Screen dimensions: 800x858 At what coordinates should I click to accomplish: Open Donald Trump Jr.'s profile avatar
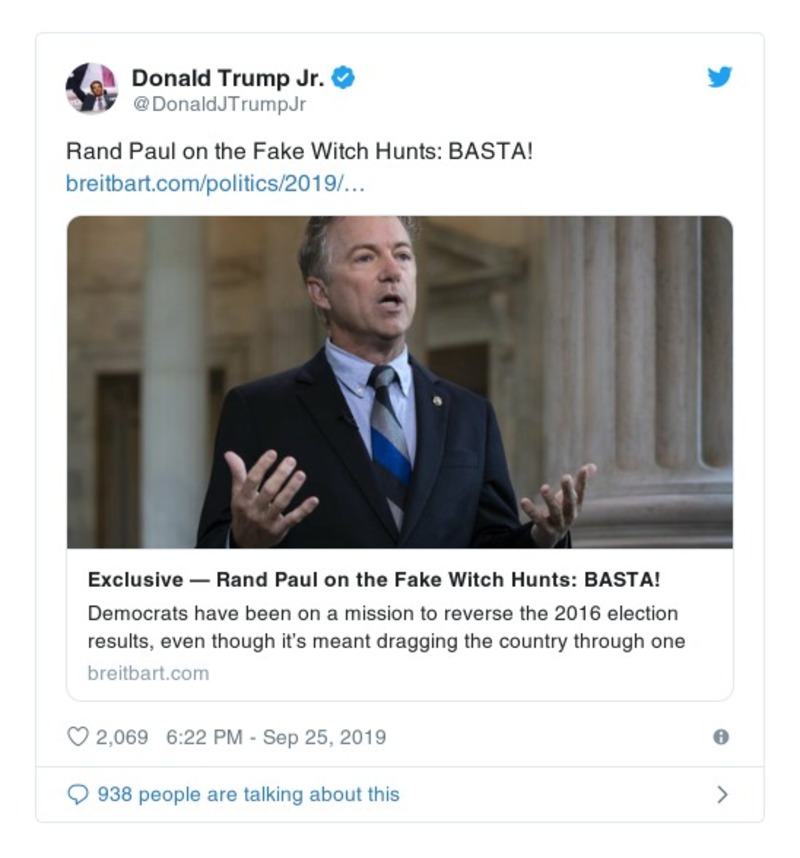[93, 84]
